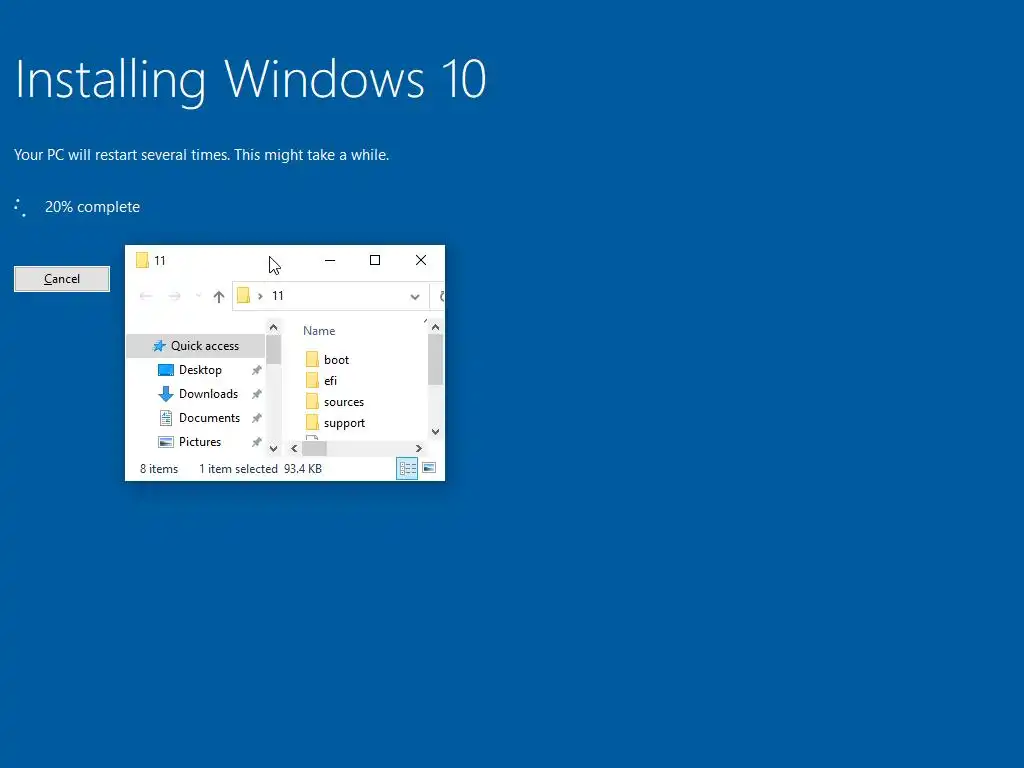Click the sources folder icon

pyautogui.click(x=312, y=402)
